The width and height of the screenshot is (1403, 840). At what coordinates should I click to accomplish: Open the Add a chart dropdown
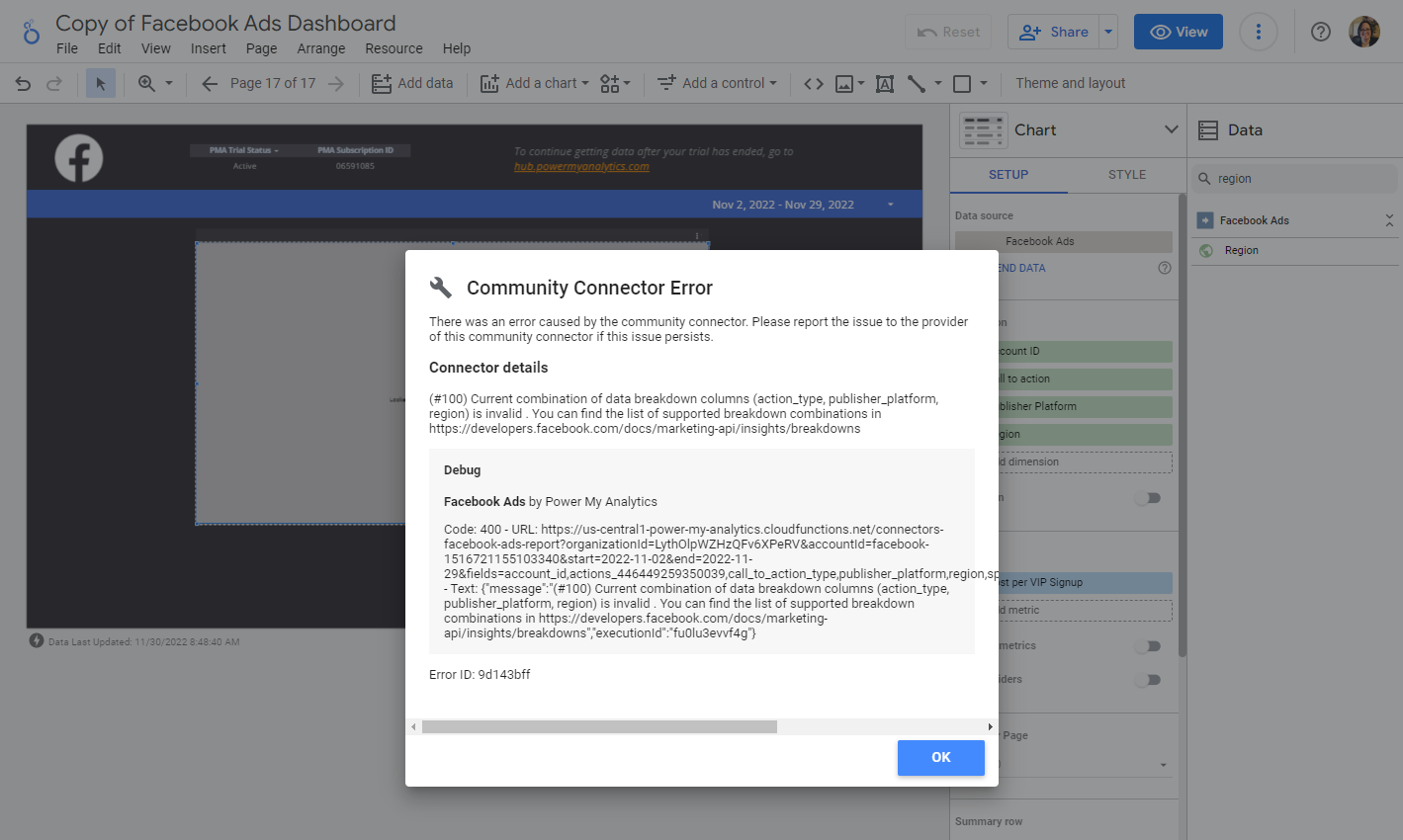pos(534,84)
